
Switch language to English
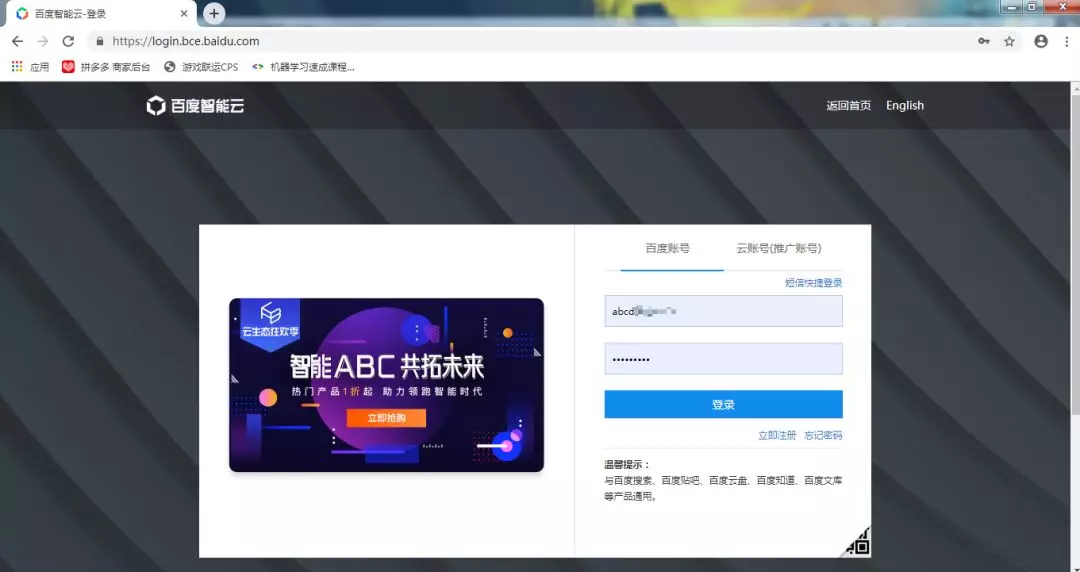[905, 105]
